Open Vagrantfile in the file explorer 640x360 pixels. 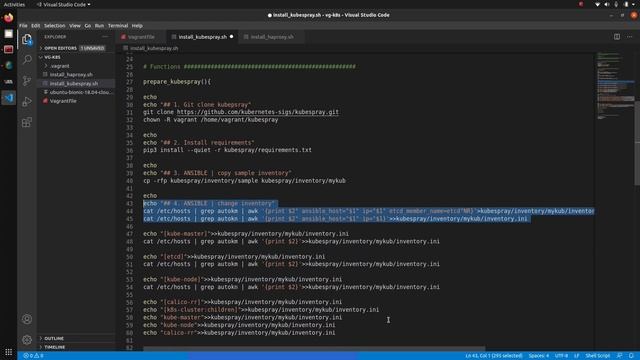pos(63,101)
